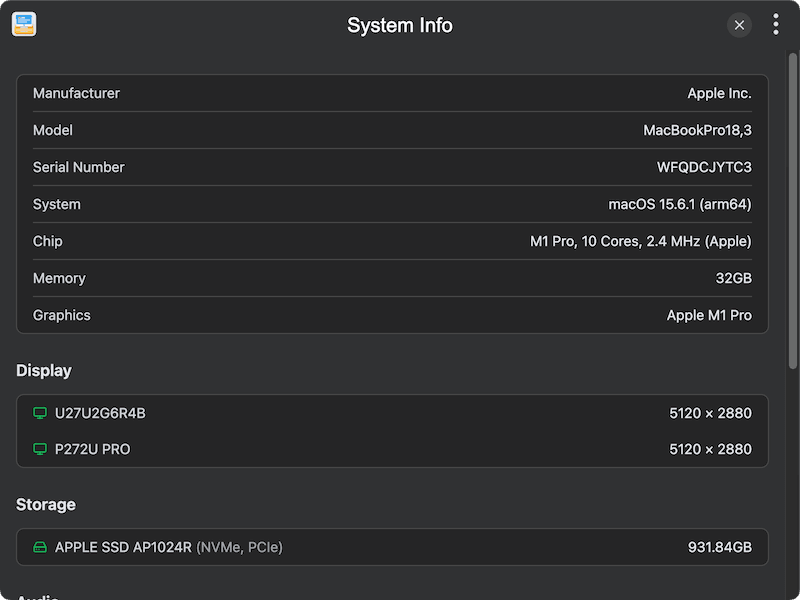Image resolution: width=800 pixels, height=600 pixels.
Task: Click the Graphics row label
Action: click(x=62, y=315)
